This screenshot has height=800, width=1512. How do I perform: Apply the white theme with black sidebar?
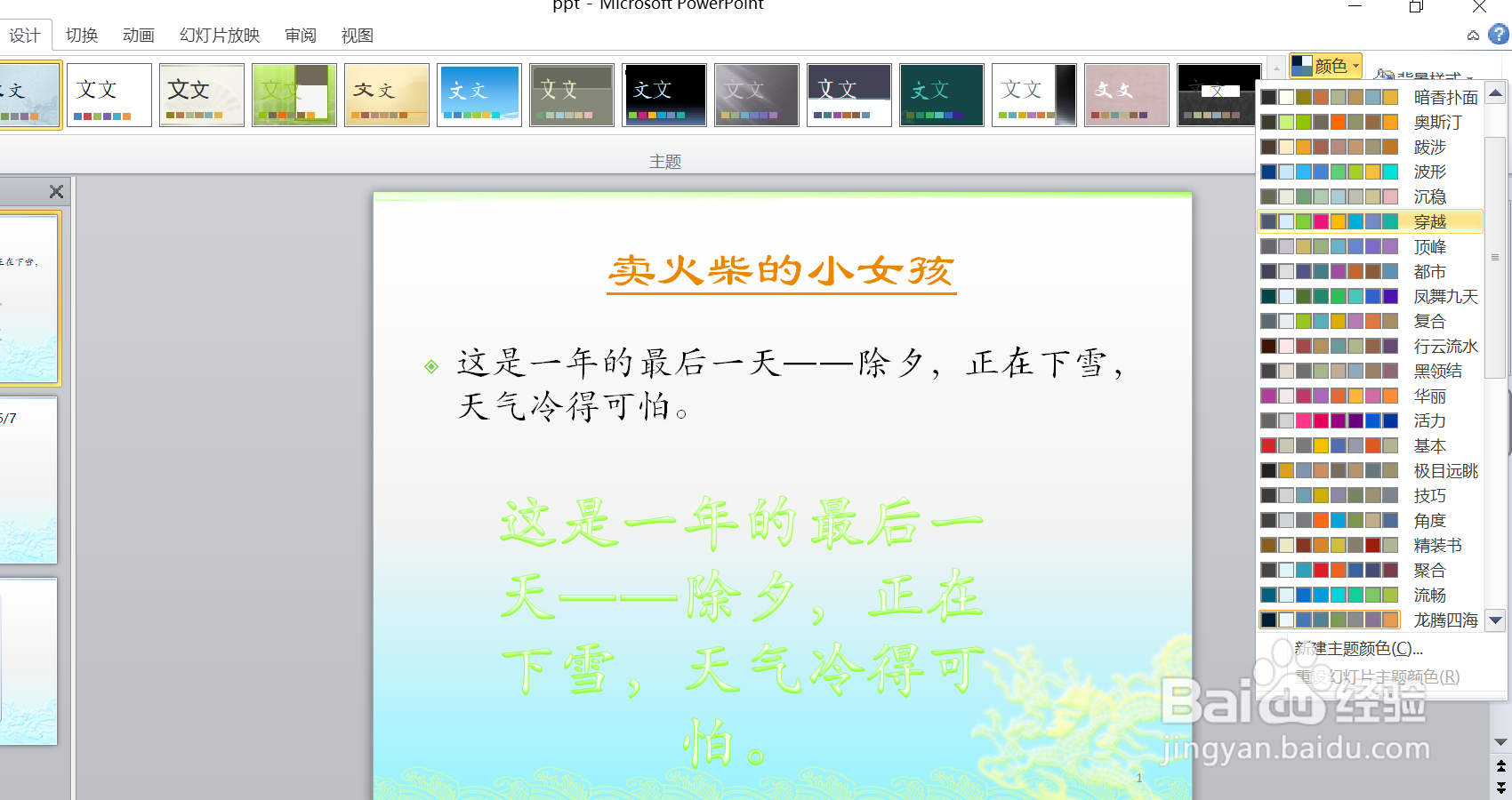point(1034,95)
